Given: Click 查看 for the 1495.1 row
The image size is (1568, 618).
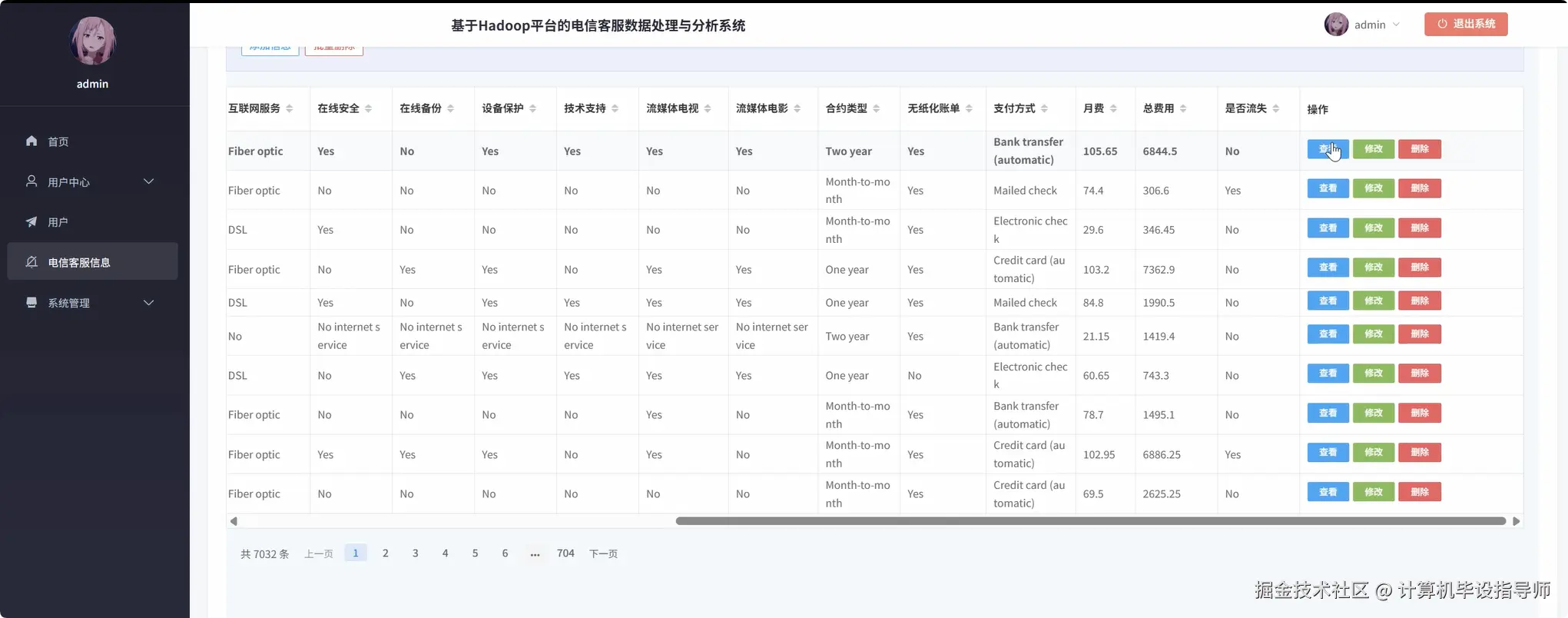Looking at the screenshot, I should (x=1328, y=414).
